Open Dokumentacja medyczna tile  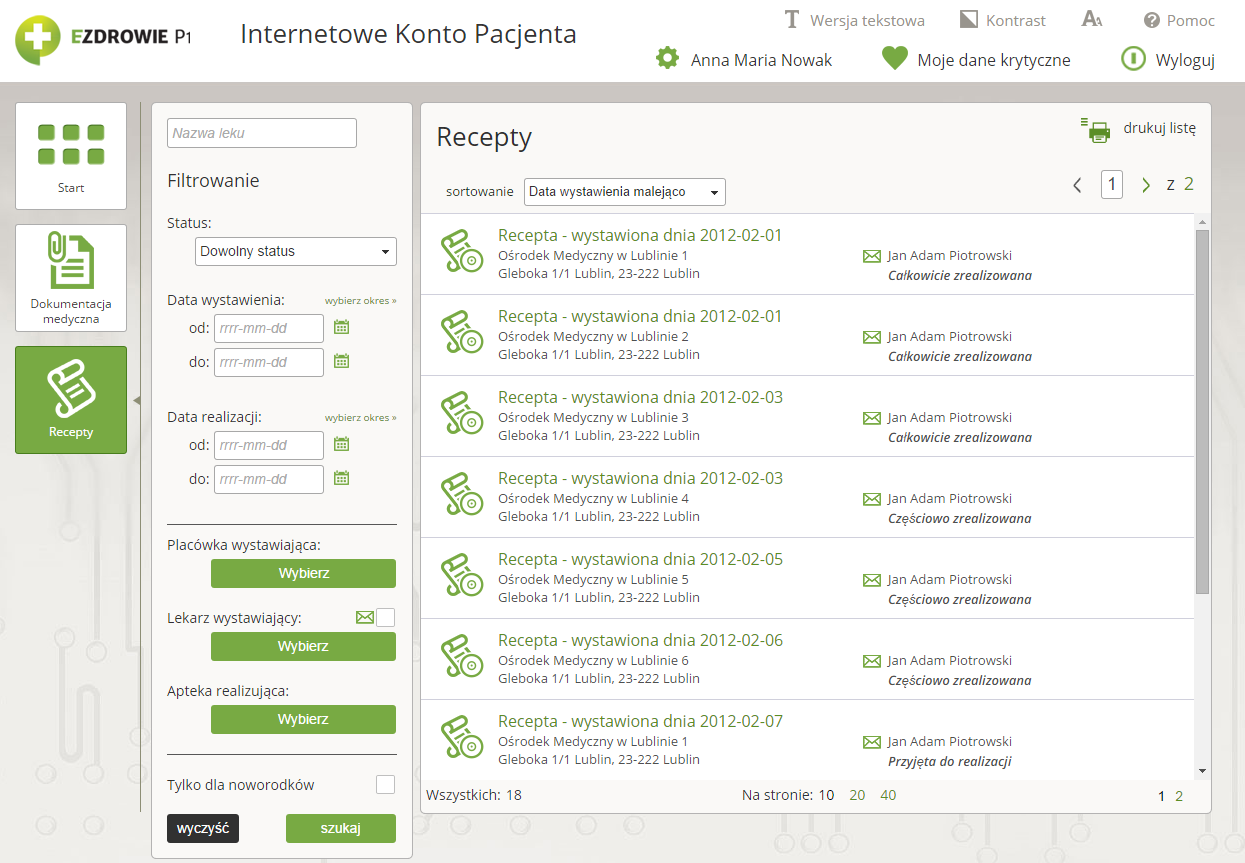tap(71, 278)
